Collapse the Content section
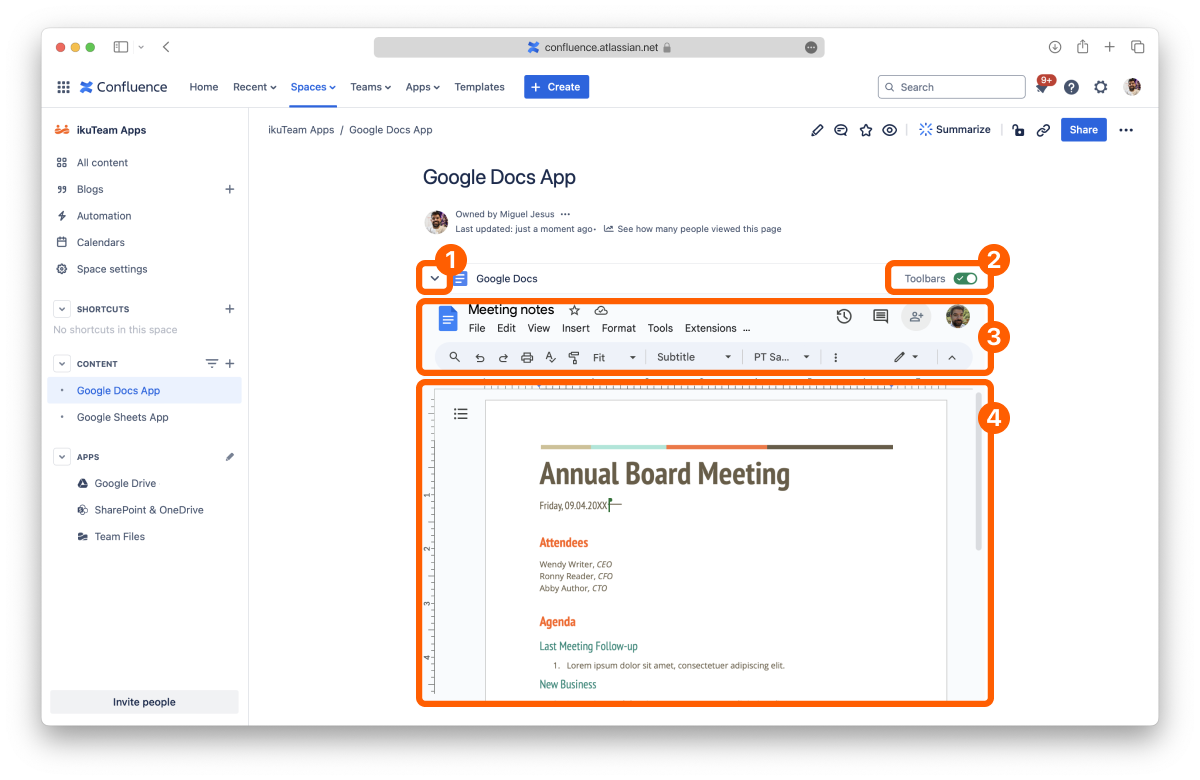1200x780 pixels. (x=62, y=364)
